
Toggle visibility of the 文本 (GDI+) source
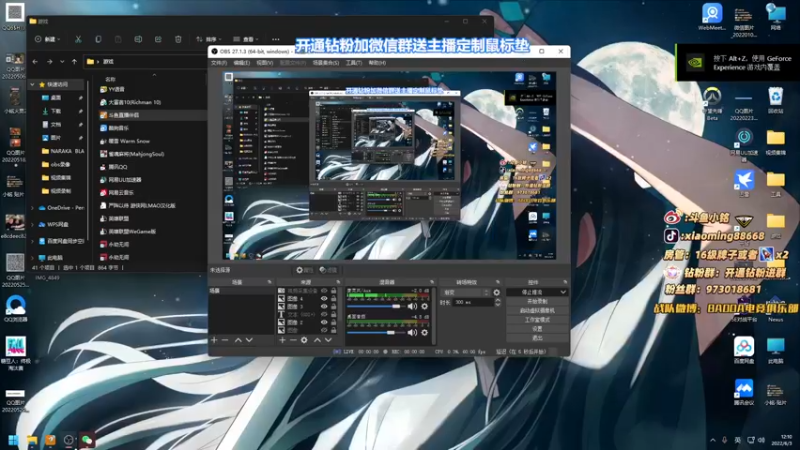click(324, 314)
